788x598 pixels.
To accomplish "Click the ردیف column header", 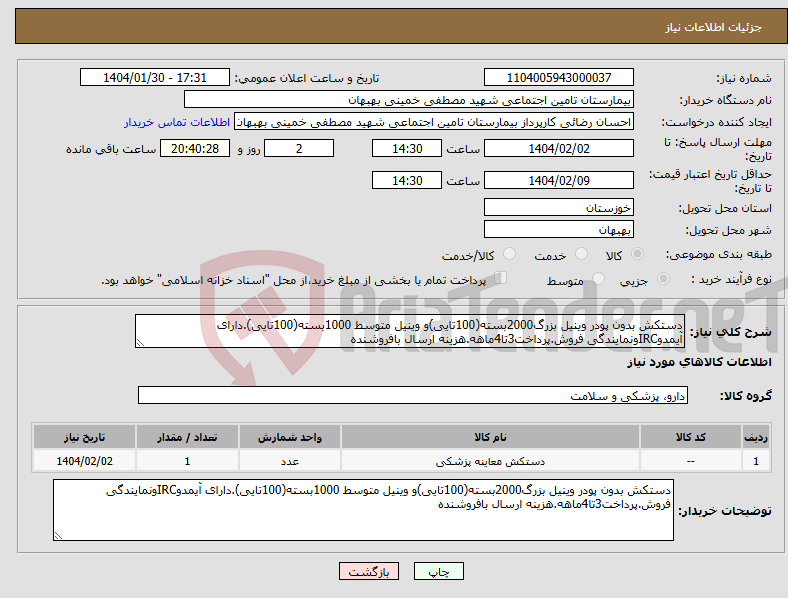I will (x=756, y=437).
